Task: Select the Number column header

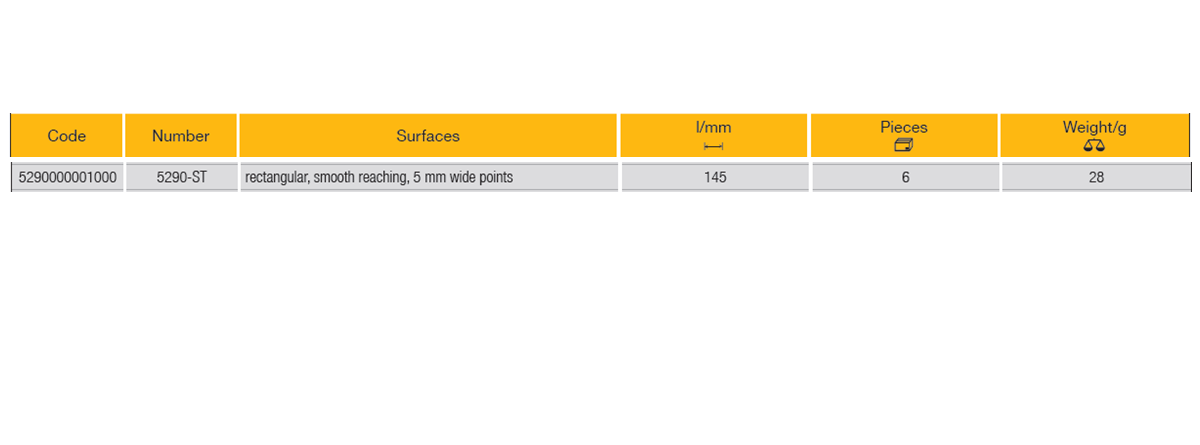Action: click(x=181, y=136)
